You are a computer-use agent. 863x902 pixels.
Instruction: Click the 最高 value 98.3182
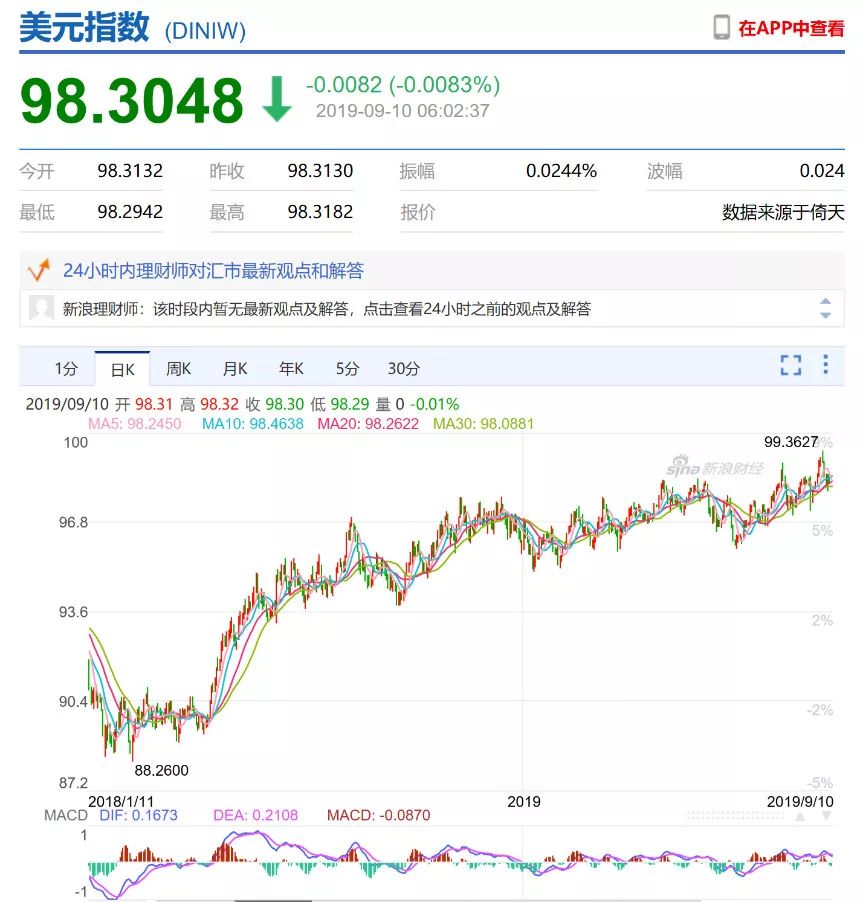pos(320,212)
